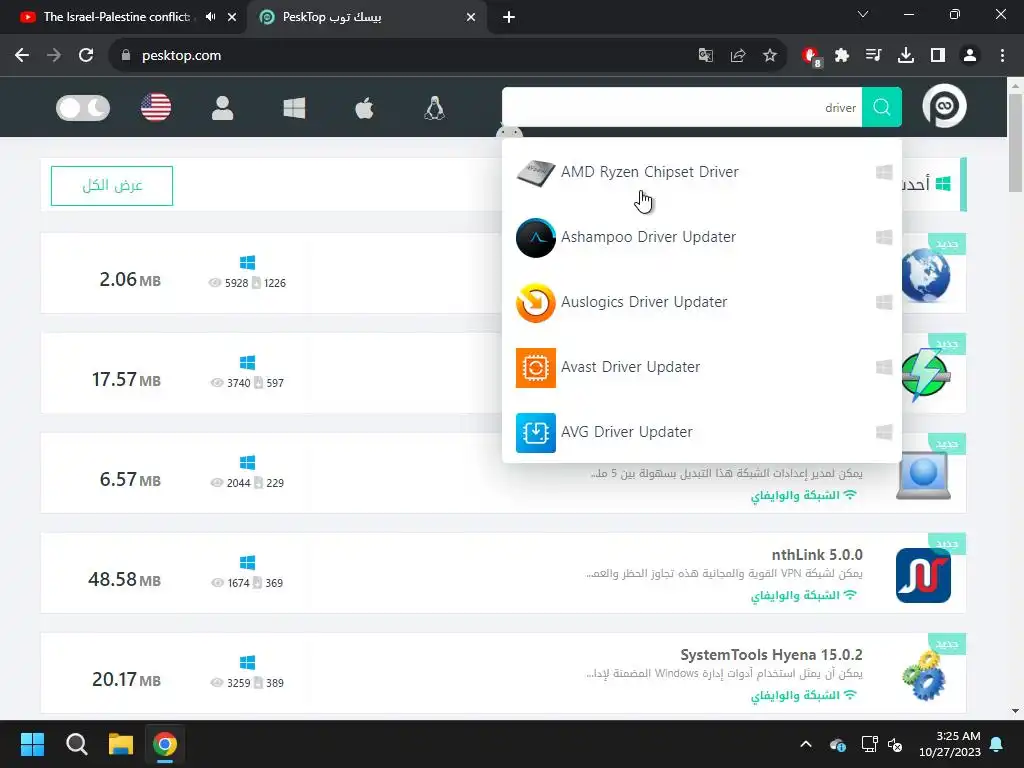The image size is (1024, 768).
Task: Translate this page icon in address bar
Action: coord(705,56)
